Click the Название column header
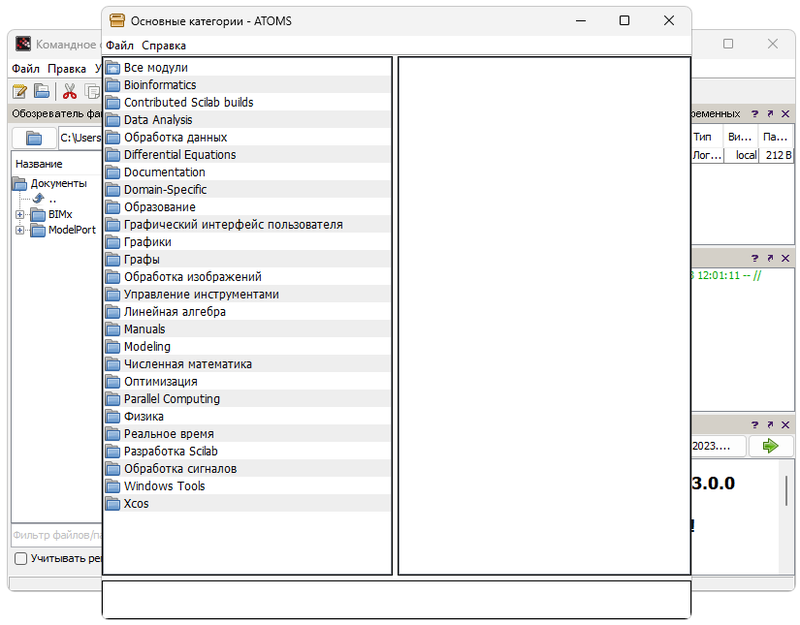 pos(57,164)
